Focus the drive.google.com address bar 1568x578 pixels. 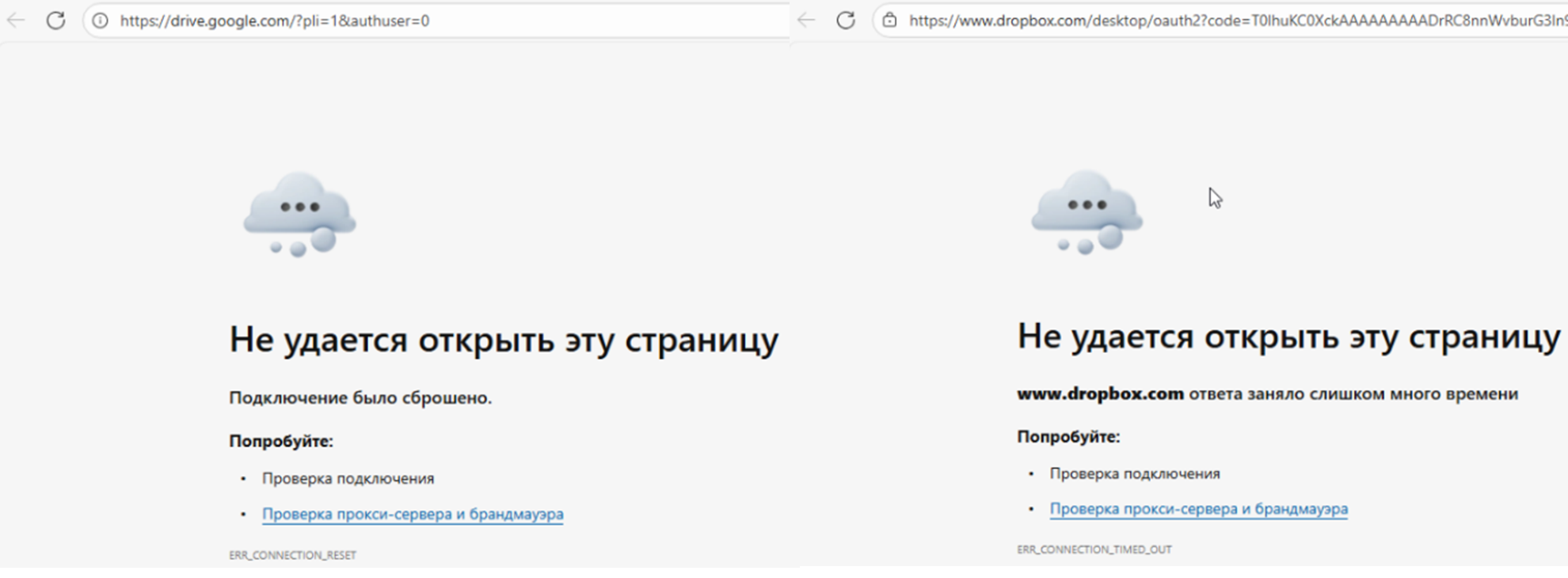pyautogui.click(x=436, y=21)
